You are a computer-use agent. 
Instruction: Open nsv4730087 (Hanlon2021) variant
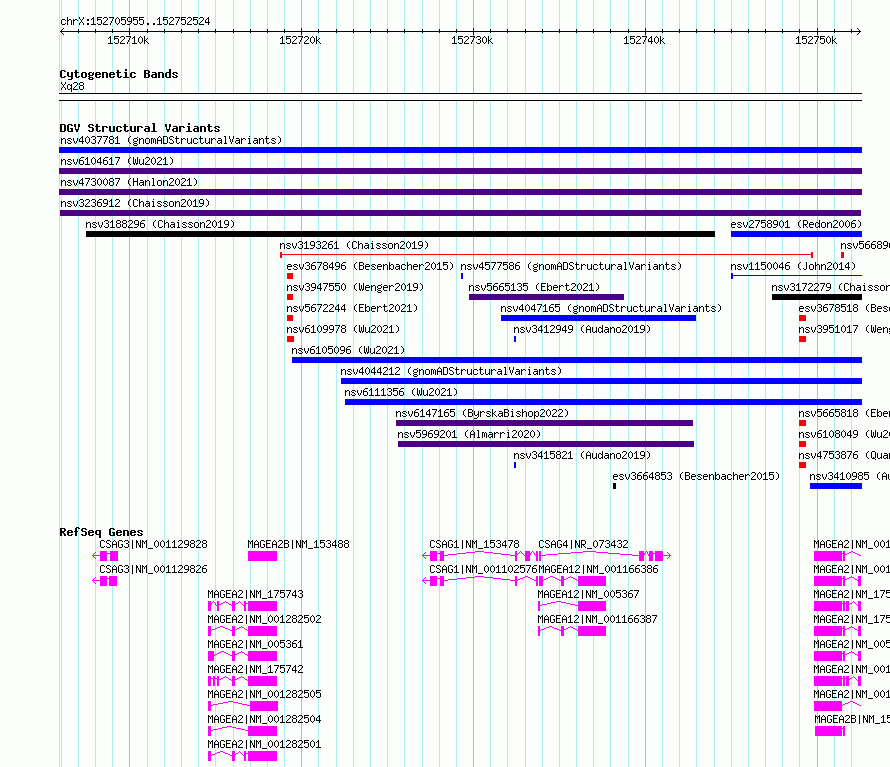coord(129,182)
